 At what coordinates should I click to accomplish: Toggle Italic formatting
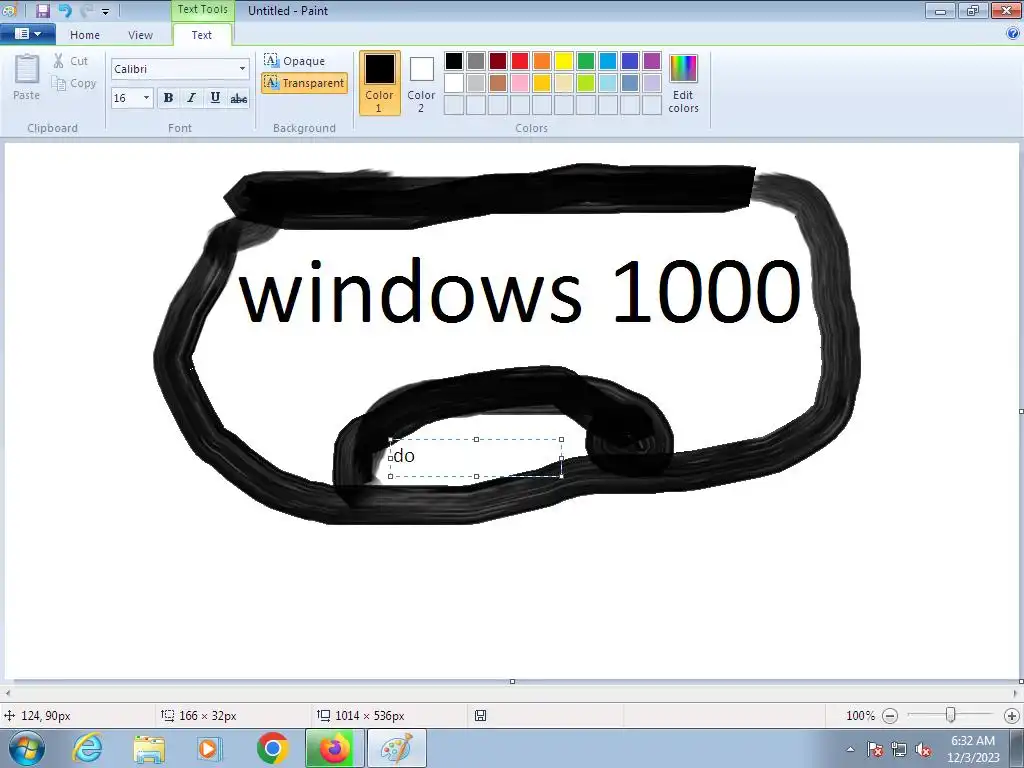pyautogui.click(x=191, y=98)
